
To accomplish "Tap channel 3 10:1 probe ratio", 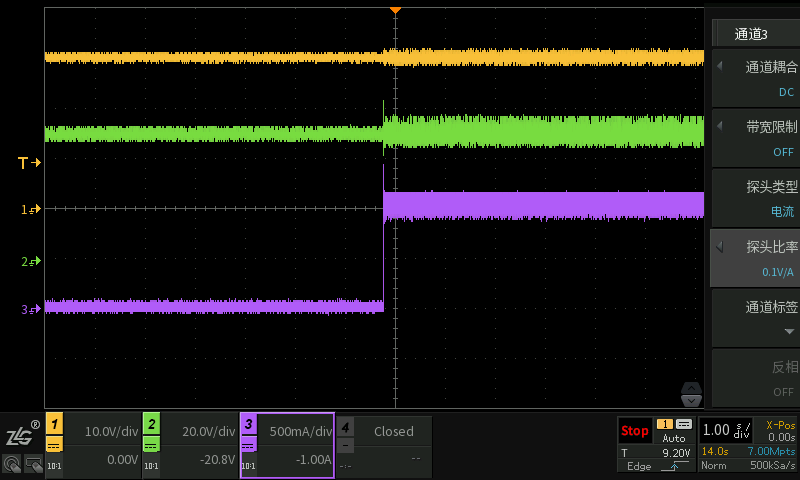I will (x=248, y=466).
